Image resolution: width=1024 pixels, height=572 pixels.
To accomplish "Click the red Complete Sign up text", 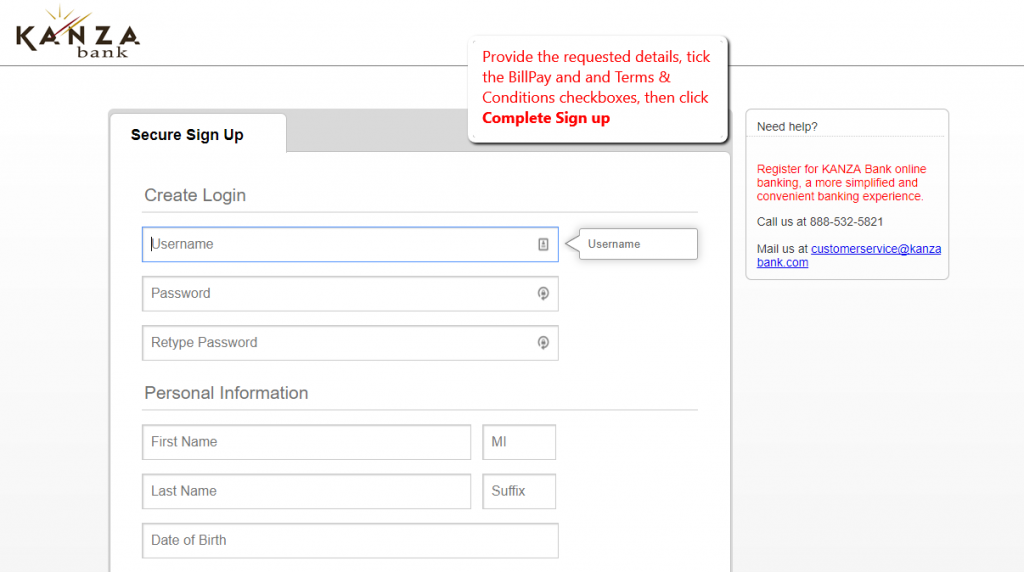I will [x=546, y=118].
